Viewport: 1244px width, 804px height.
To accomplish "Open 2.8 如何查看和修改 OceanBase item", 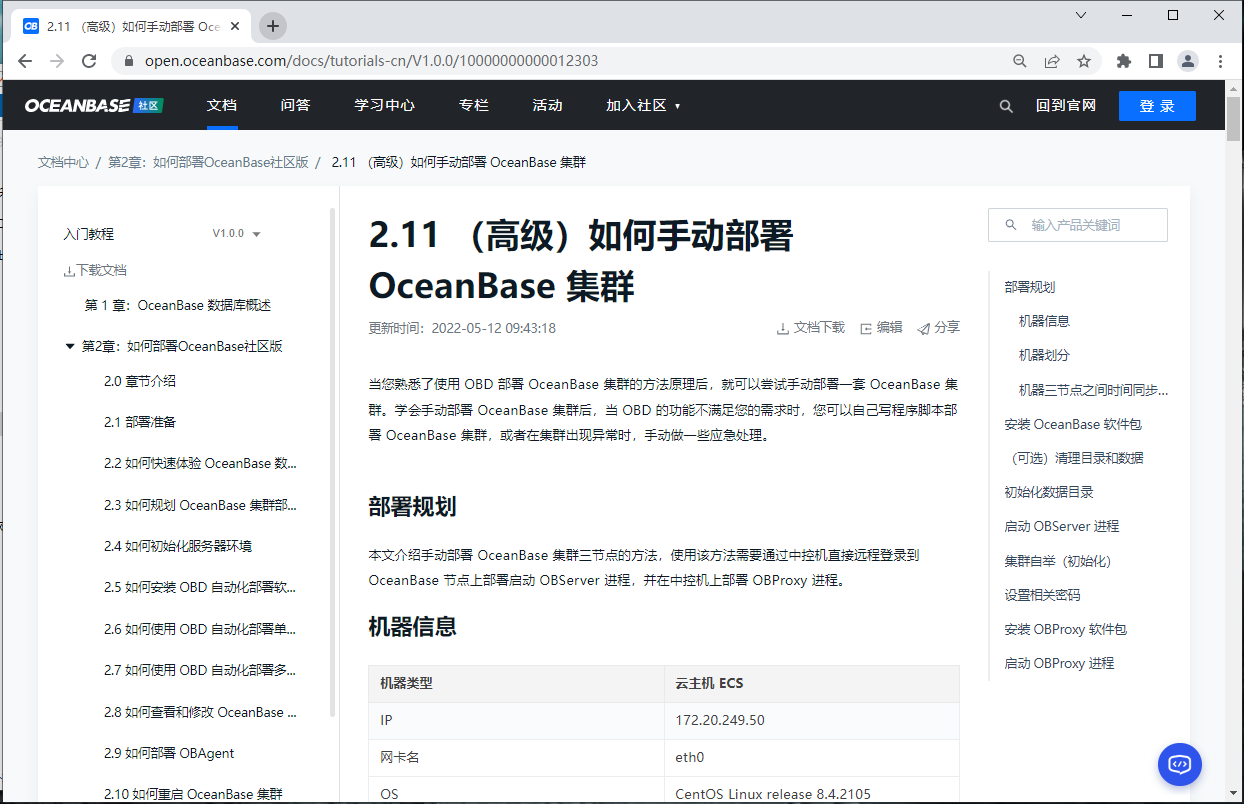I will pos(200,712).
